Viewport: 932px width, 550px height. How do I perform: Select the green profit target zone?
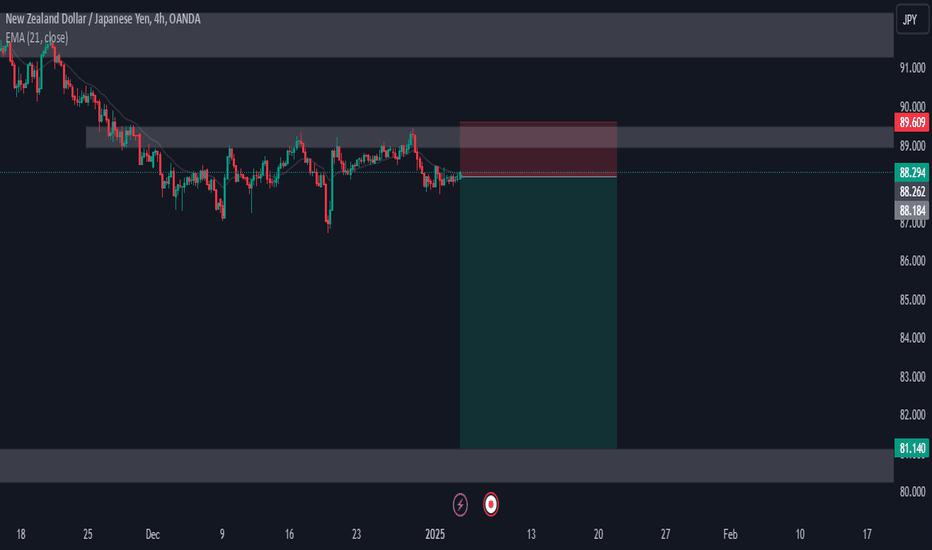pos(538,313)
